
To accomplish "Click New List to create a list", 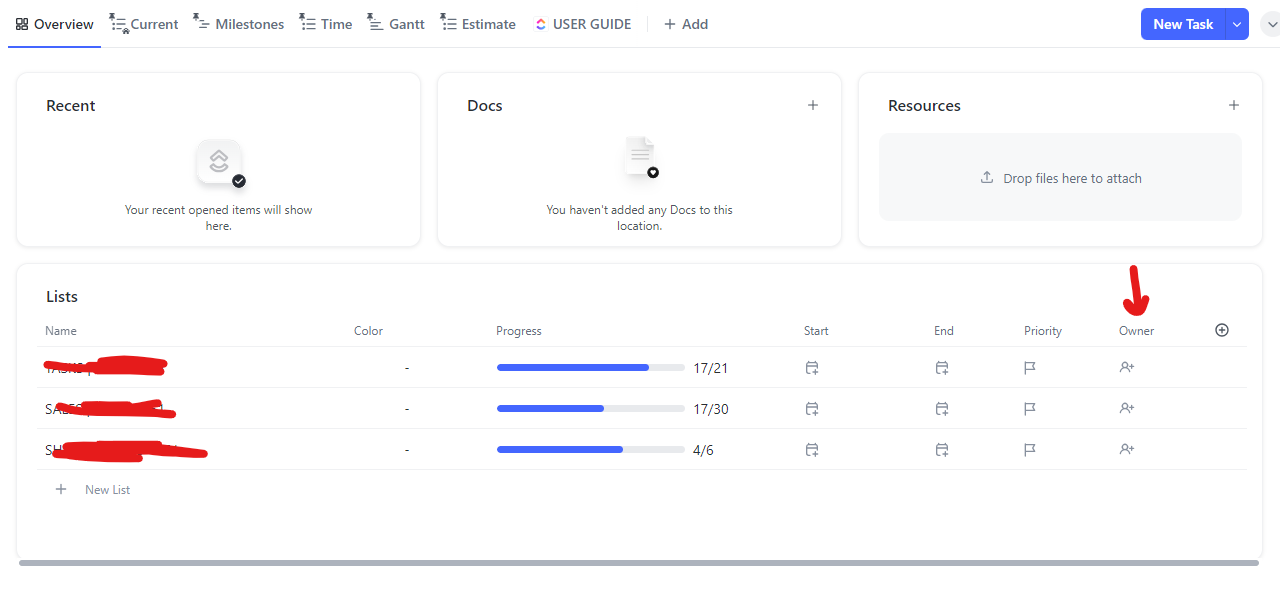I will click(x=107, y=490).
